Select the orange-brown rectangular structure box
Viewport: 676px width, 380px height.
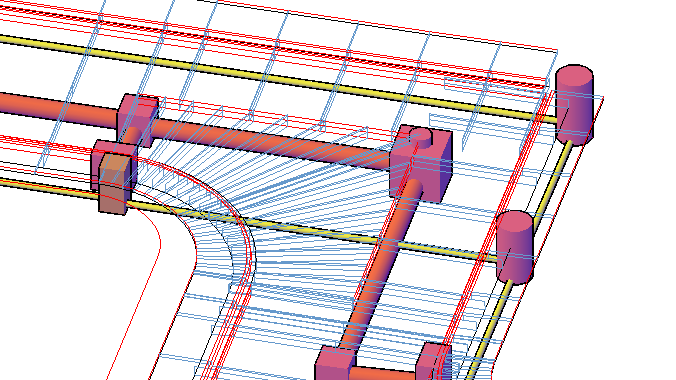pos(114,183)
